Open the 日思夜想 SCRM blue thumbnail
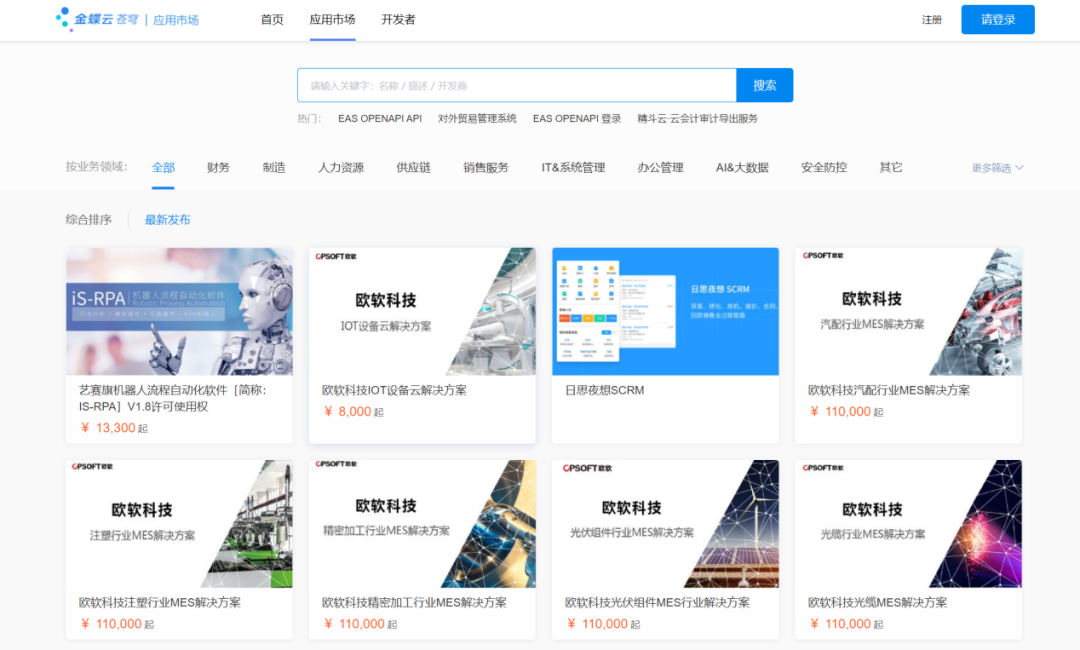 pyautogui.click(x=665, y=311)
